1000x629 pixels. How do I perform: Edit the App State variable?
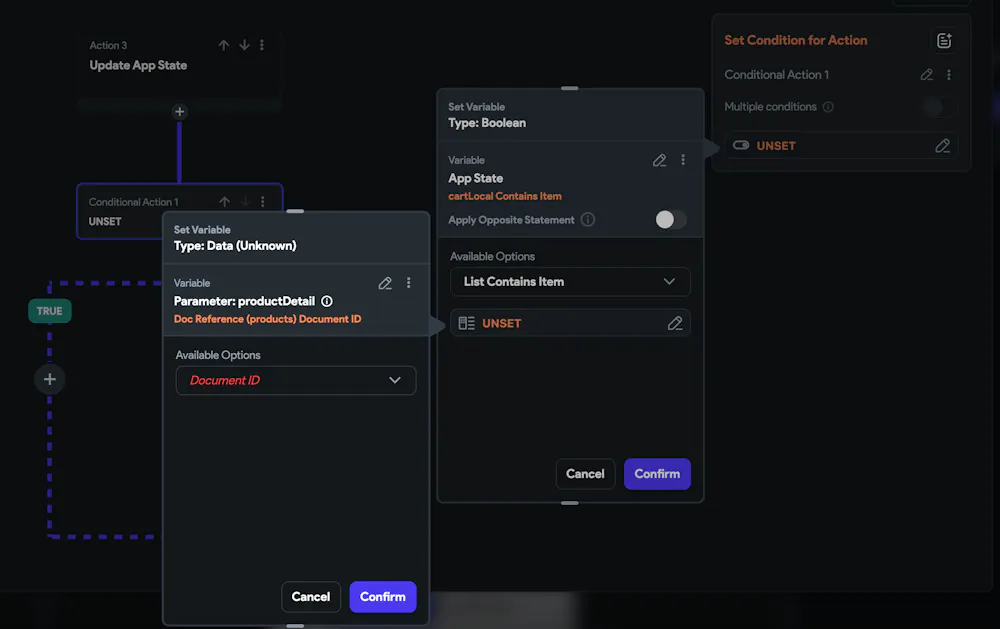pyautogui.click(x=659, y=160)
